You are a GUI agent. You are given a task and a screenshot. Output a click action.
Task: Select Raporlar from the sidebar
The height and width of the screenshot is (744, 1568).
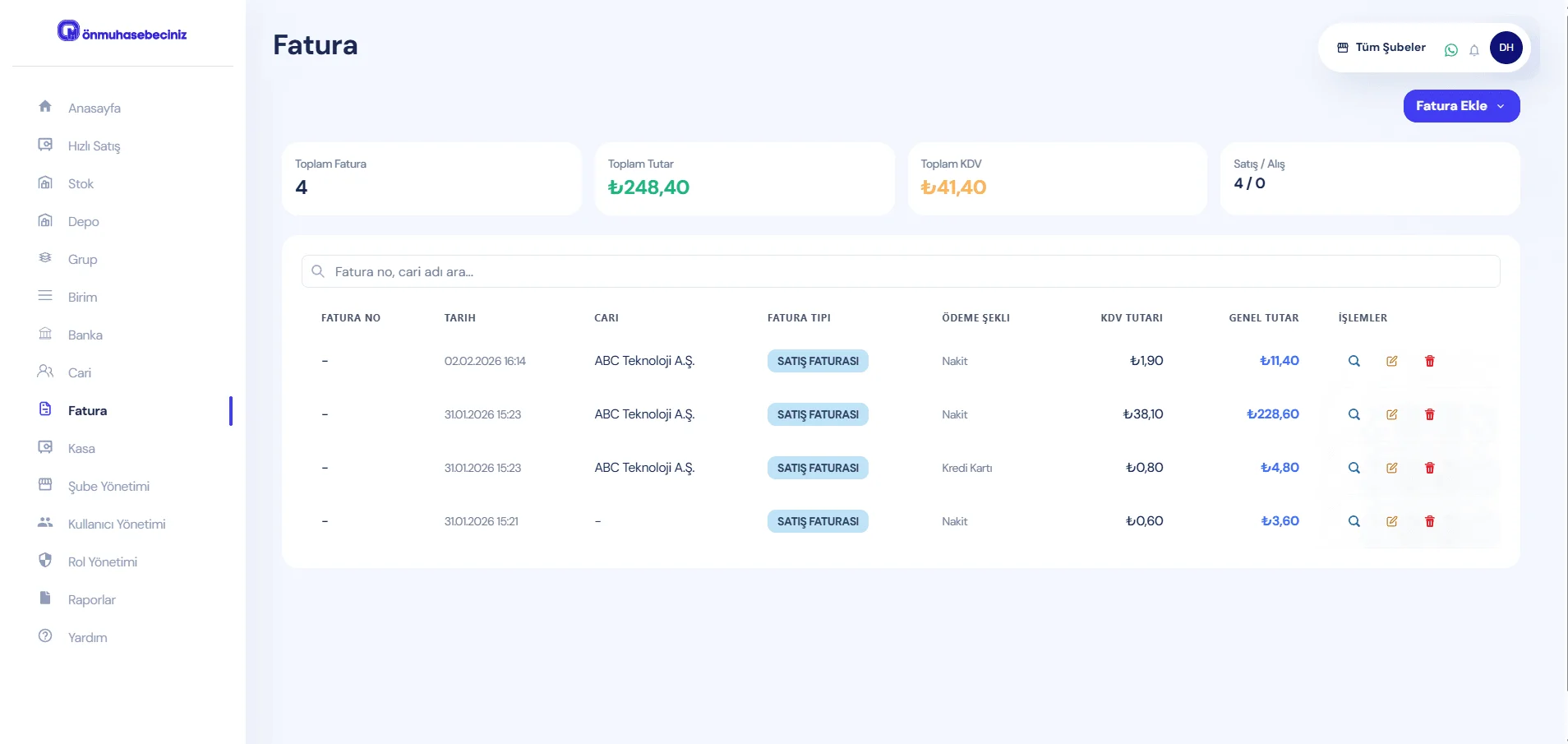pos(91,600)
